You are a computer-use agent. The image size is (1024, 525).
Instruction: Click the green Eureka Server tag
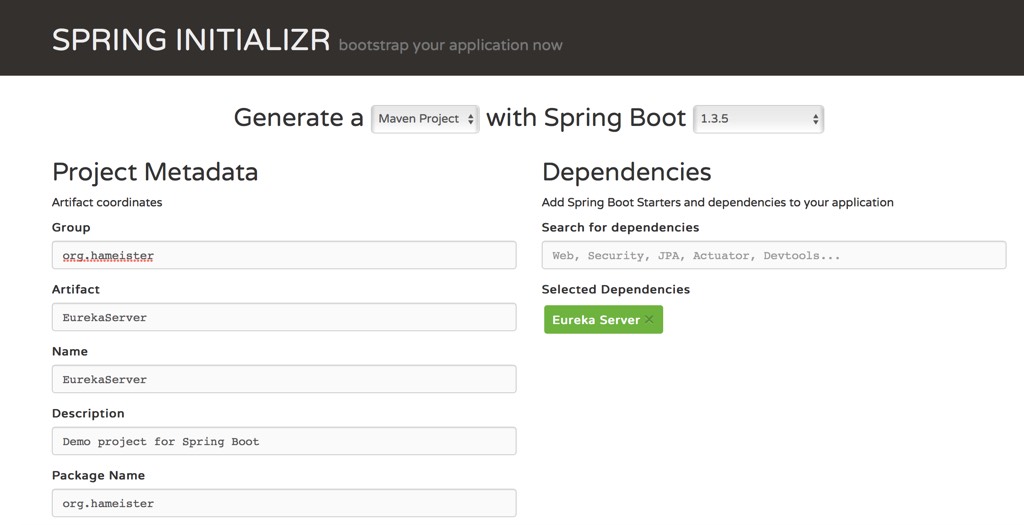pyautogui.click(x=596, y=320)
